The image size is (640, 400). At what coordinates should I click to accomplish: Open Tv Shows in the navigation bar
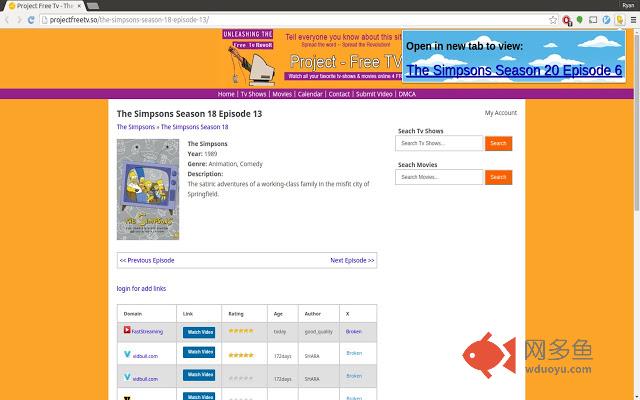pos(253,94)
